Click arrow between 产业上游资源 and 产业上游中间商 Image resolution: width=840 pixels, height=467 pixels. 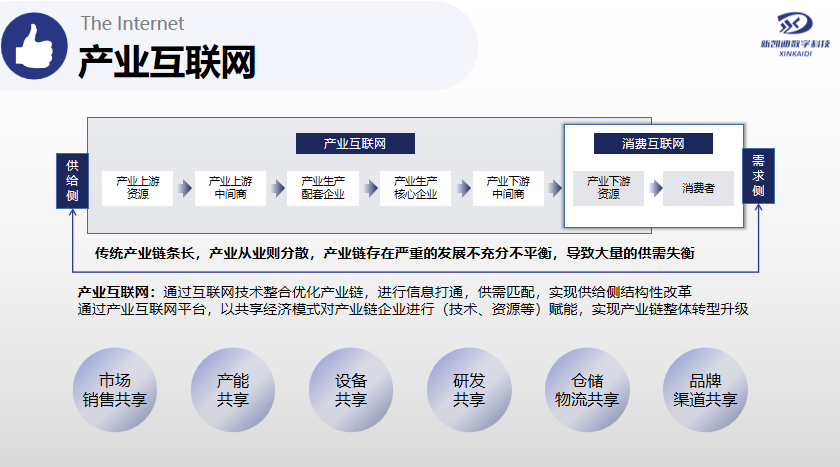click(x=185, y=188)
